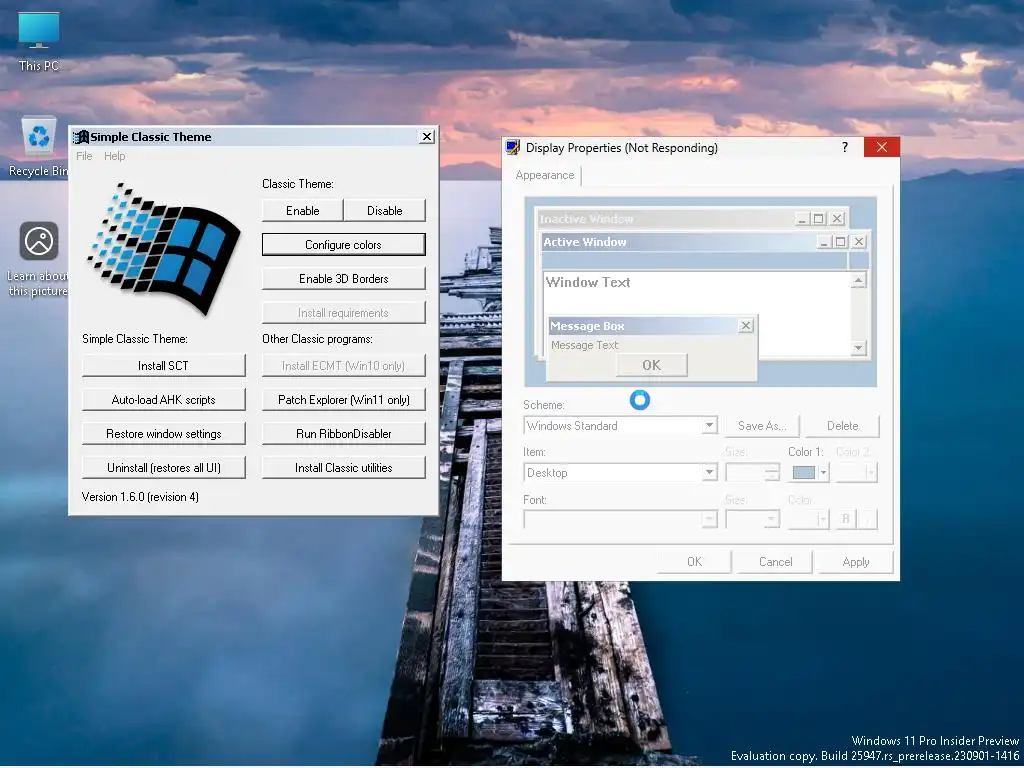Toggle the italic font button beside bold

pos(867,520)
